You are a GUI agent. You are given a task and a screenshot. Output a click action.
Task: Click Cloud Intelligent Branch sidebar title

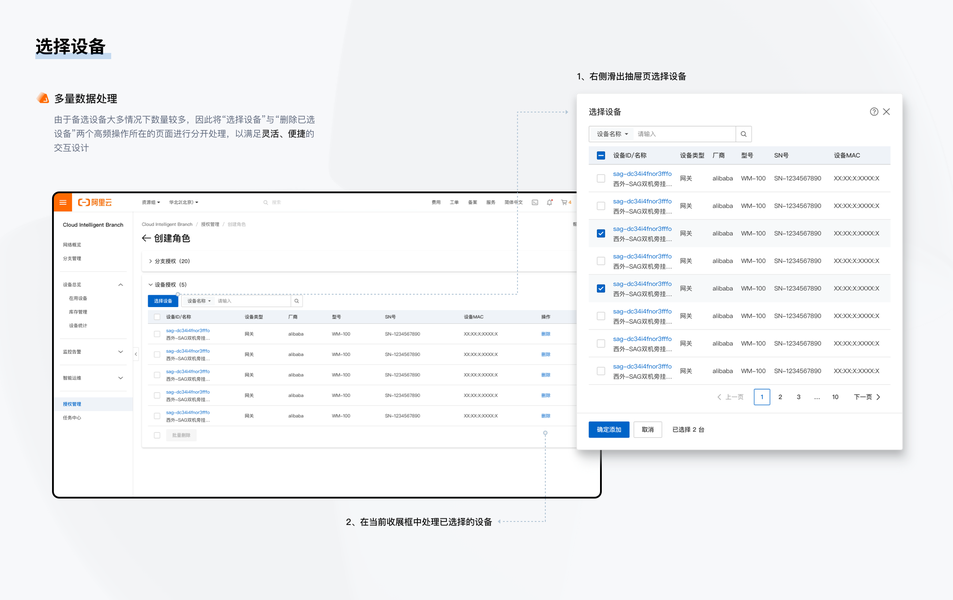(x=93, y=225)
